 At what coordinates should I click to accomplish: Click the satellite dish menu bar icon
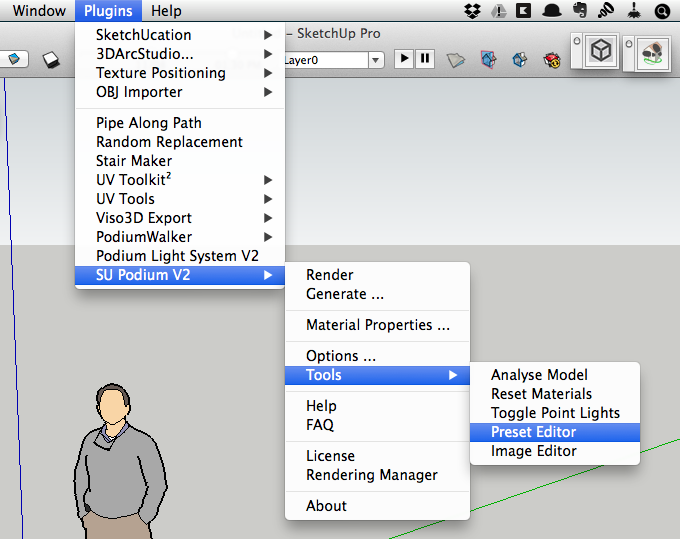point(605,10)
